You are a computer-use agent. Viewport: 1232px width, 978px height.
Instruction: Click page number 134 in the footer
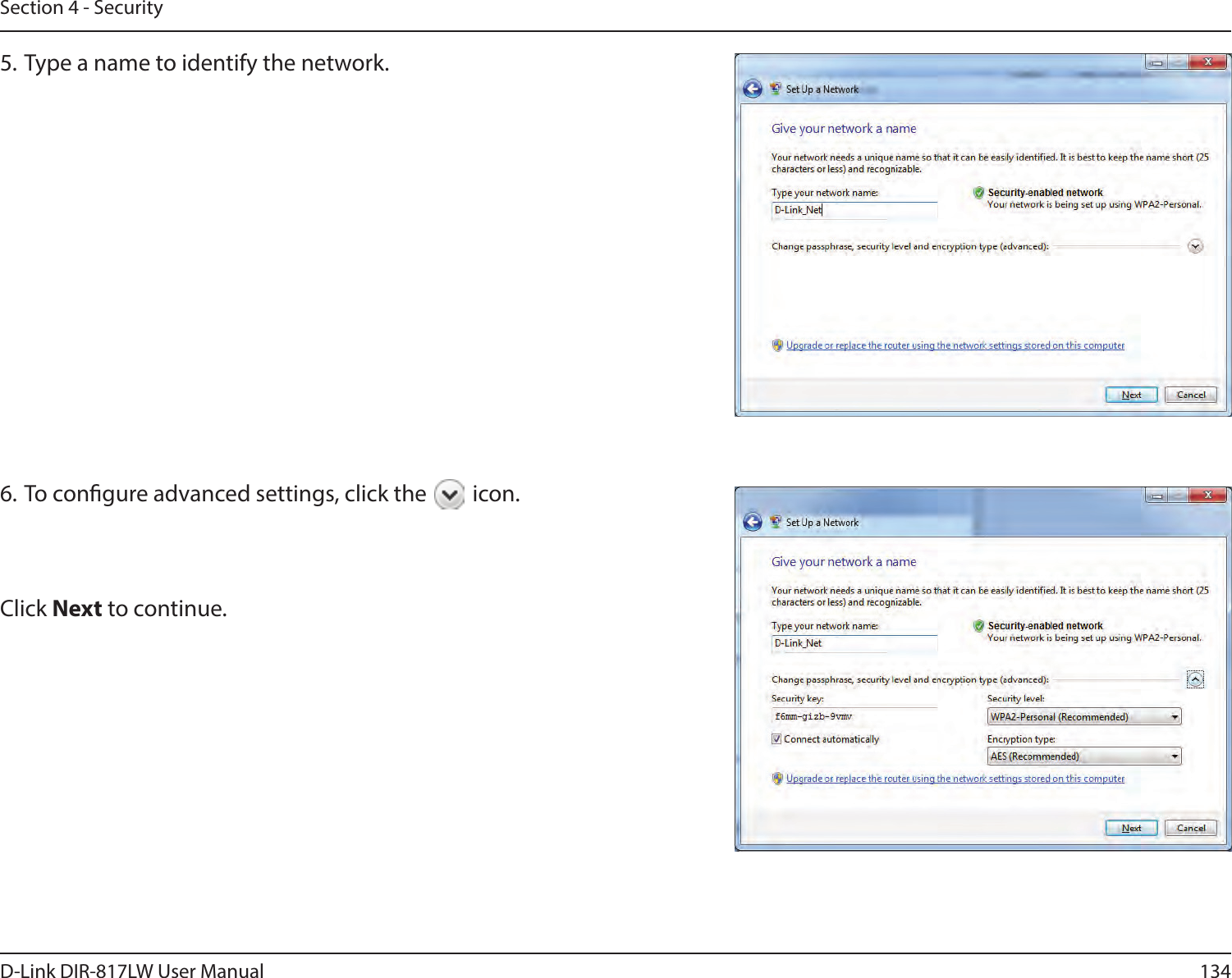[x=1215, y=971]
